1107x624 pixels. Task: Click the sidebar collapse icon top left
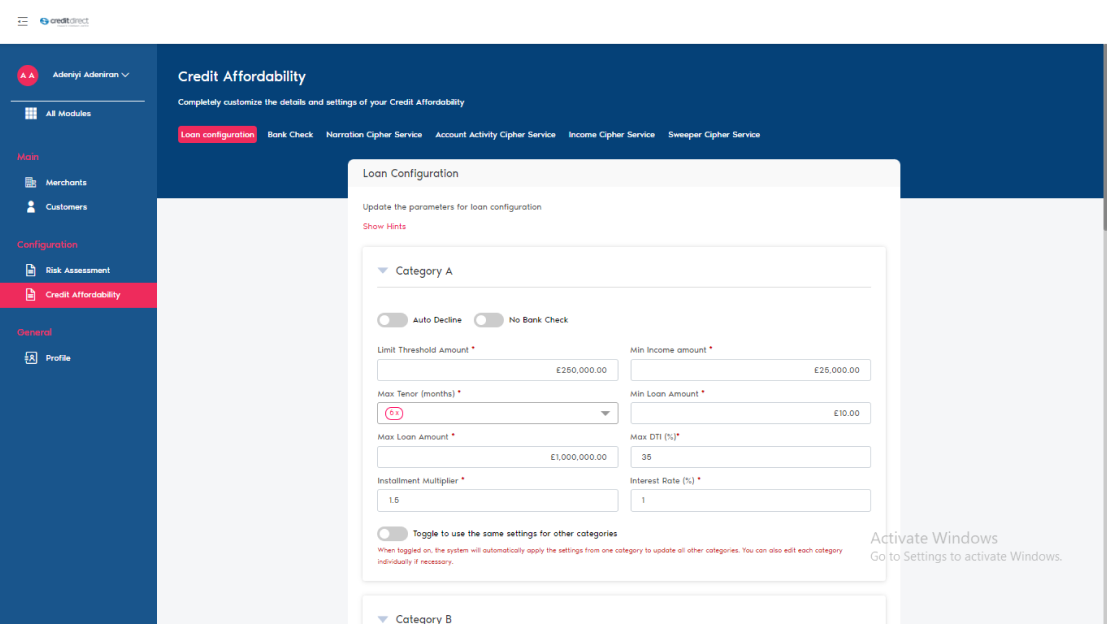(x=22, y=20)
